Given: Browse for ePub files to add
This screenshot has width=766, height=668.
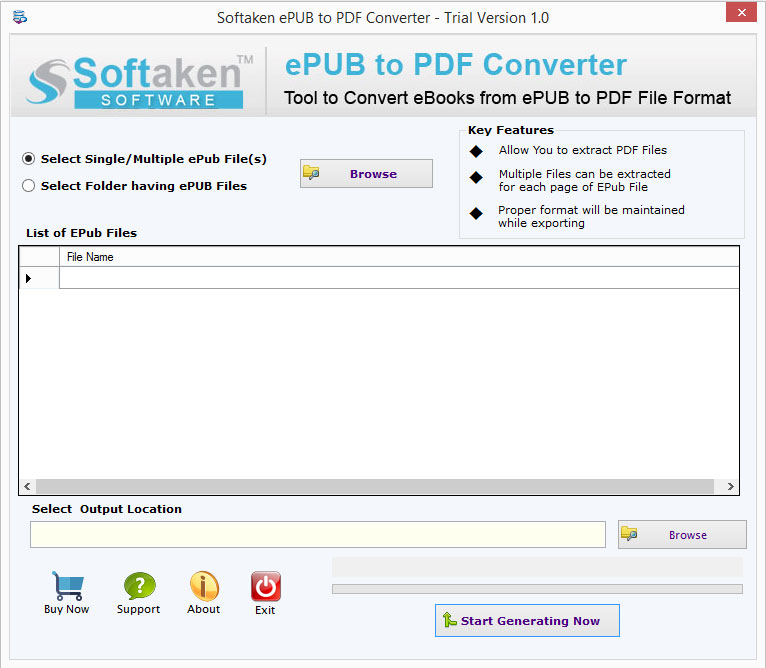Looking at the screenshot, I should point(366,174).
